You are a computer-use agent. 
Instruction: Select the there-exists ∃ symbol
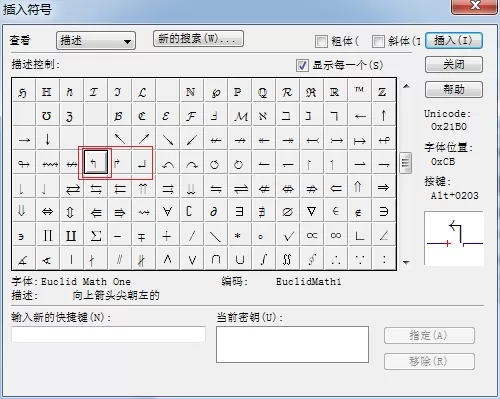click(239, 211)
